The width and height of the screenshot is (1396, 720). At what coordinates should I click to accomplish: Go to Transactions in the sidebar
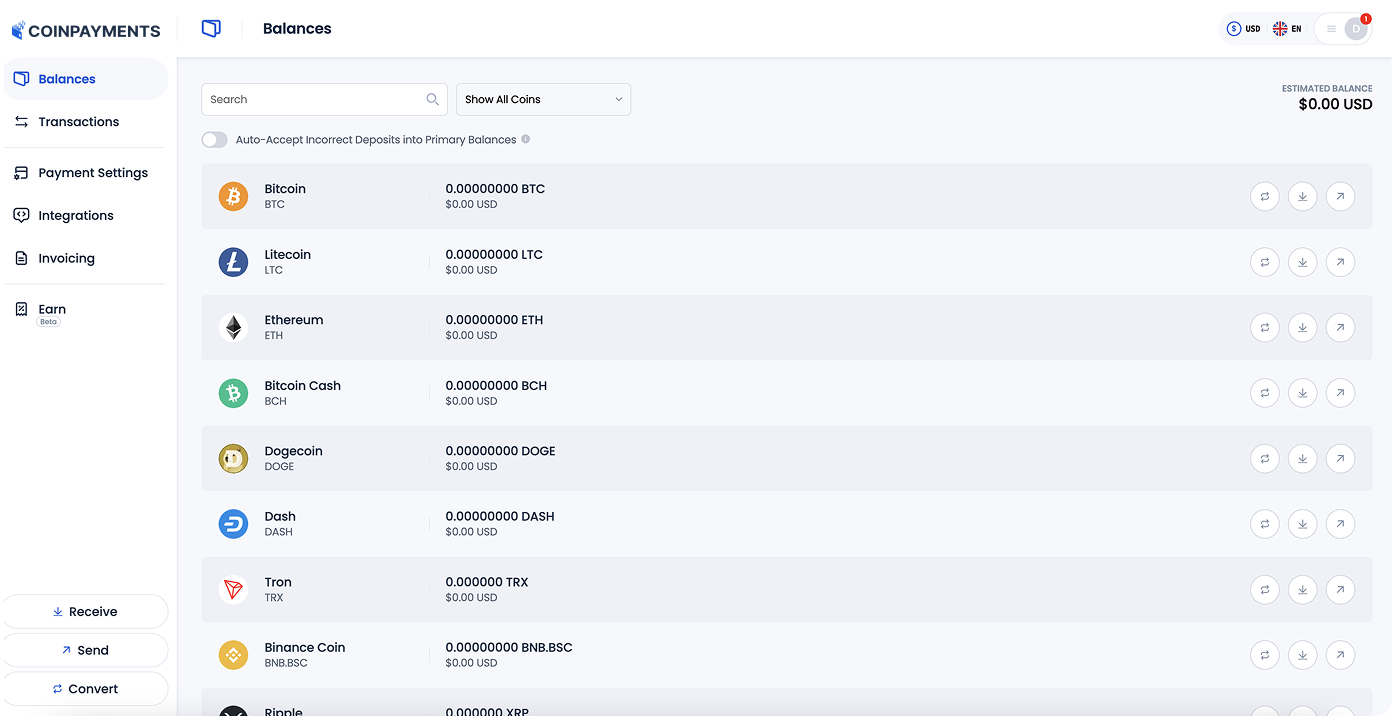(78, 122)
